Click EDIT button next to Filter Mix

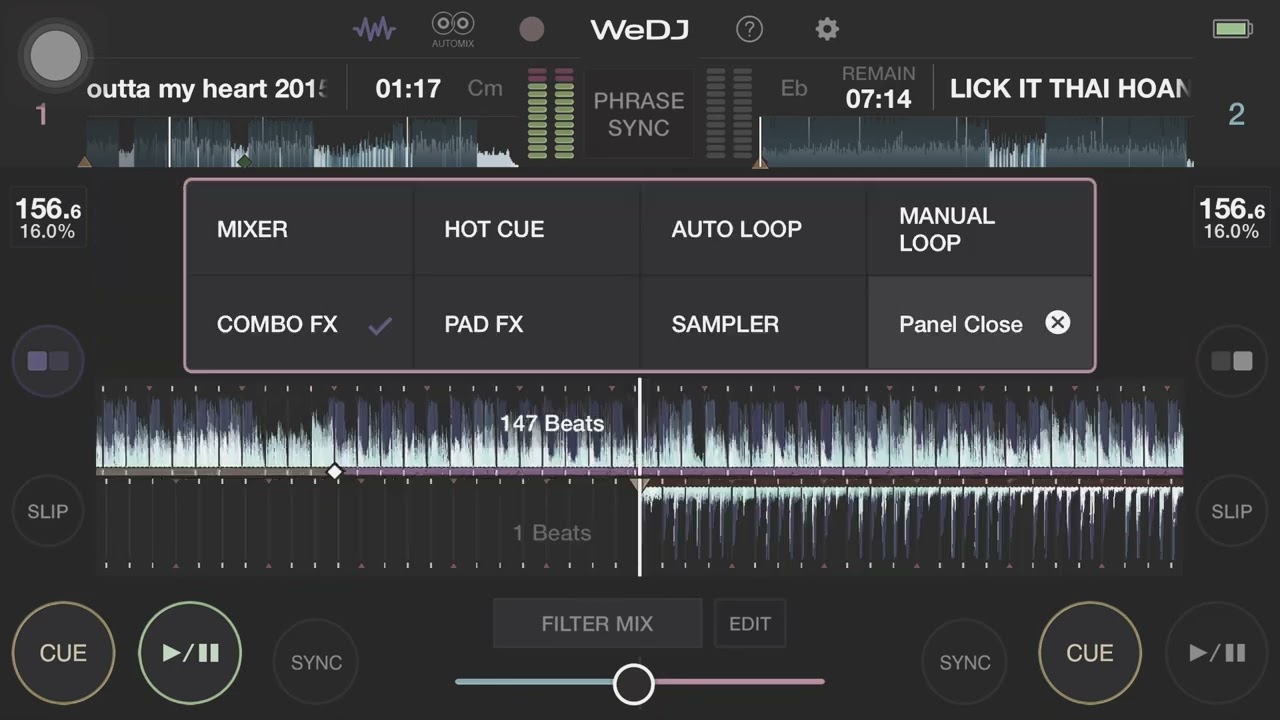[x=750, y=624]
